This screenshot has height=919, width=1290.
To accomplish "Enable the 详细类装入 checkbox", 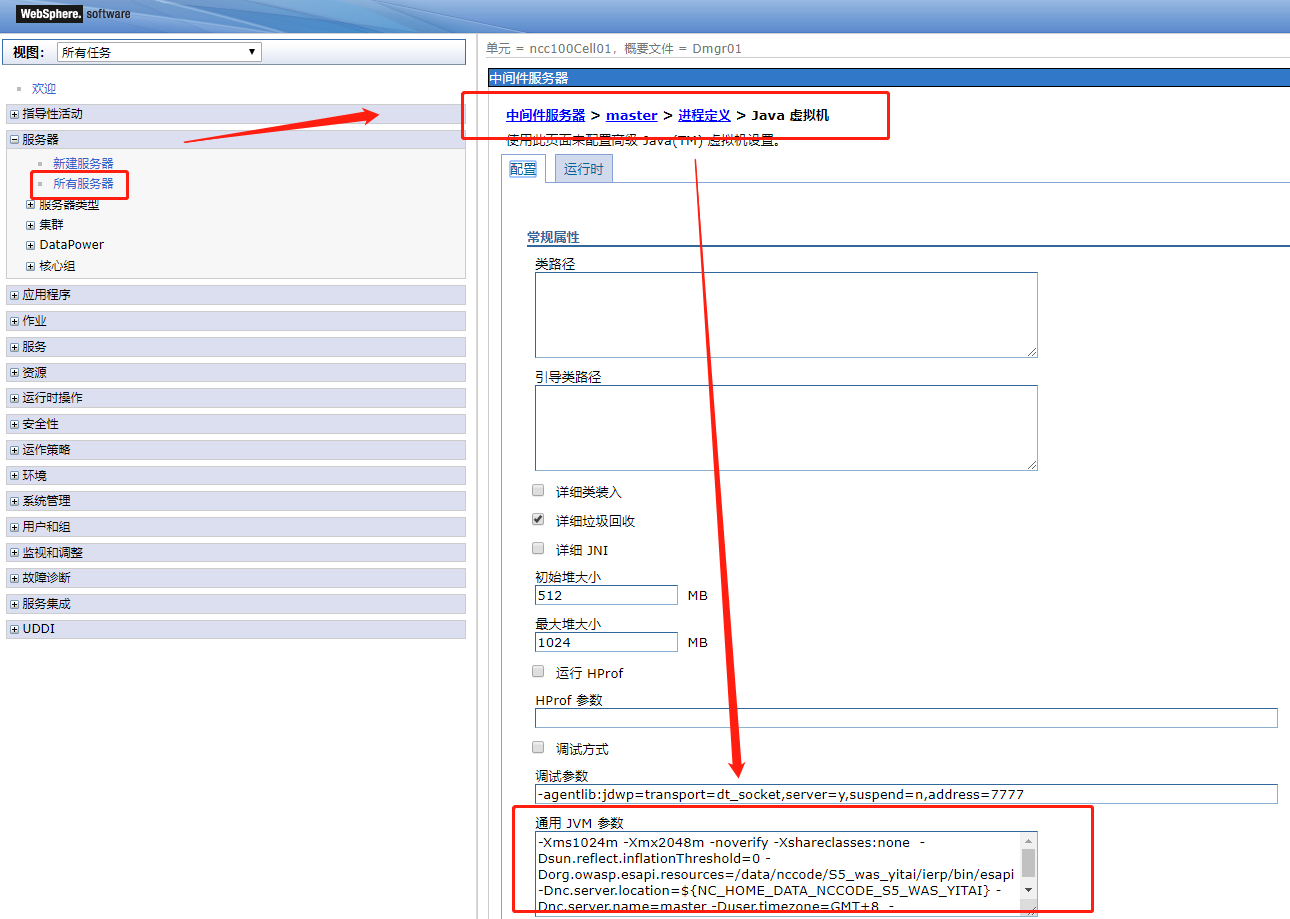I will [x=538, y=491].
